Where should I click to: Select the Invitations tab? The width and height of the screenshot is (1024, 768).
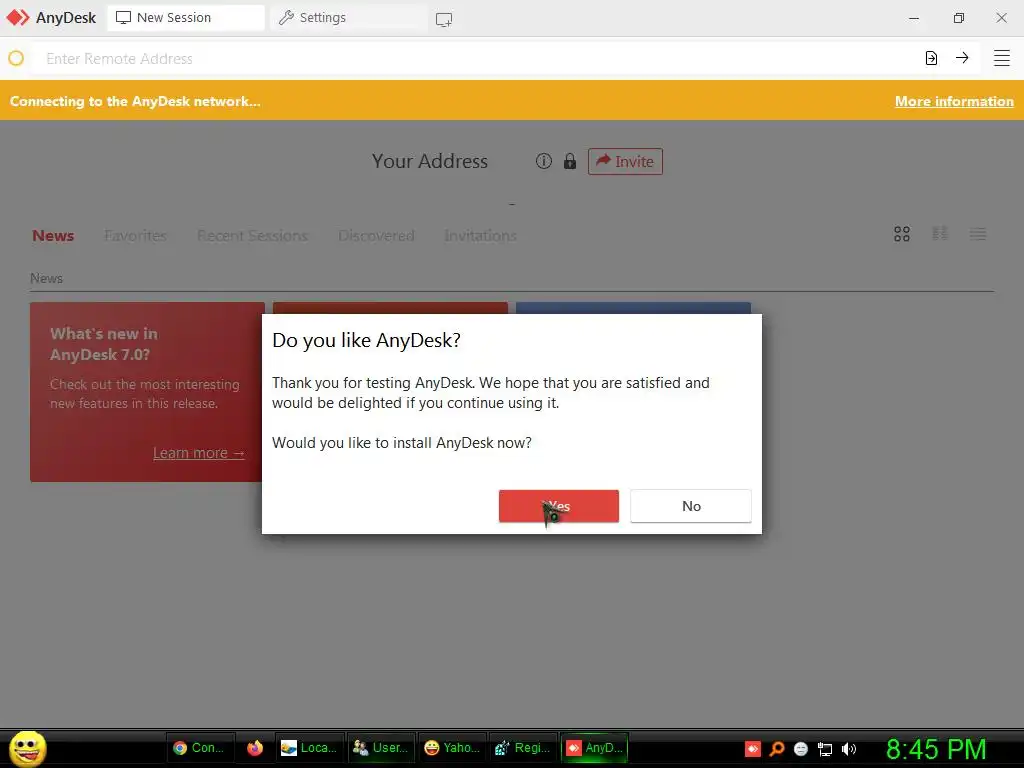point(481,236)
